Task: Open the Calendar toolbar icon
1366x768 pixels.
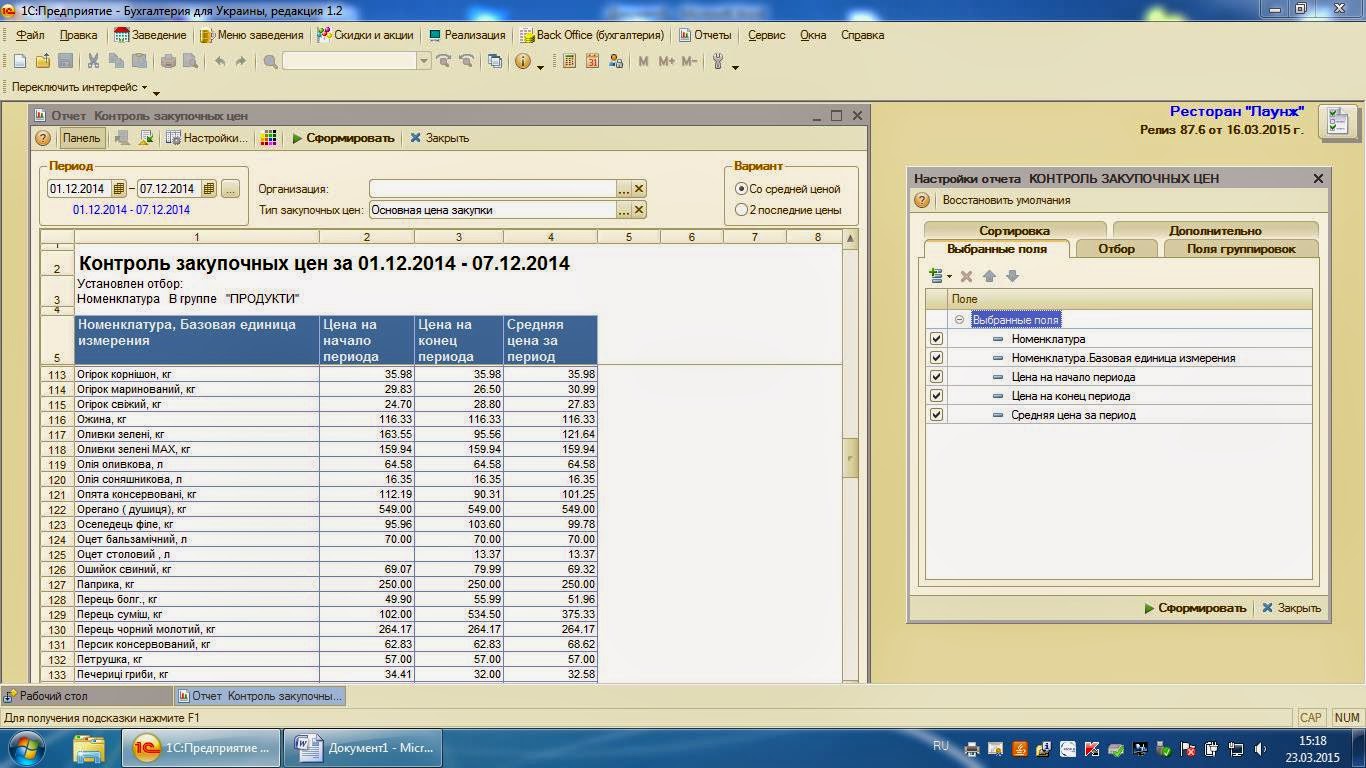Action: point(592,61)
